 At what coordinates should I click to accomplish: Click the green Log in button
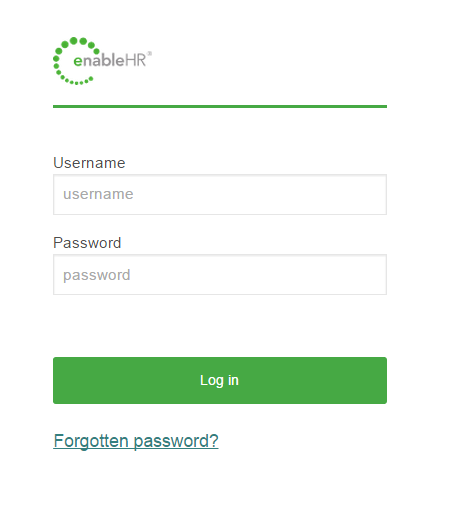point(220,380)
